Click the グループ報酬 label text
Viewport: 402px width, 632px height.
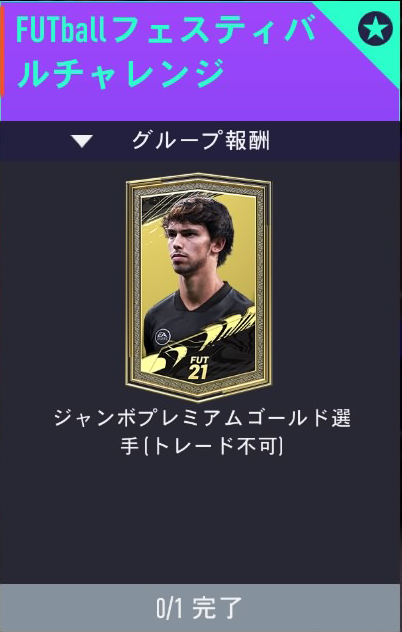pos(201,141)
